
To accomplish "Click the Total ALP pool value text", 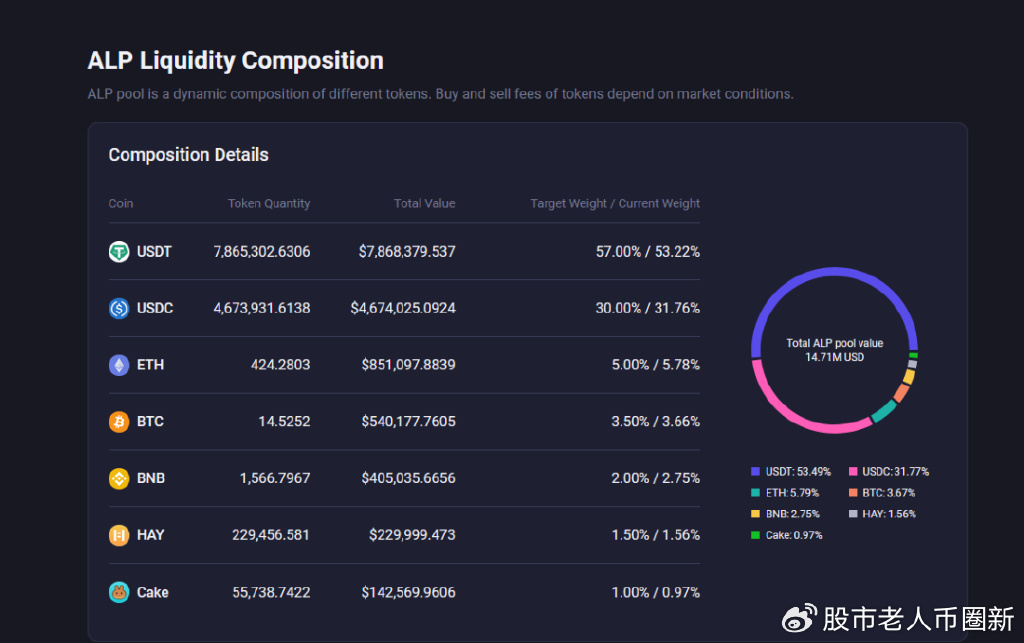I will click(835, 343).
